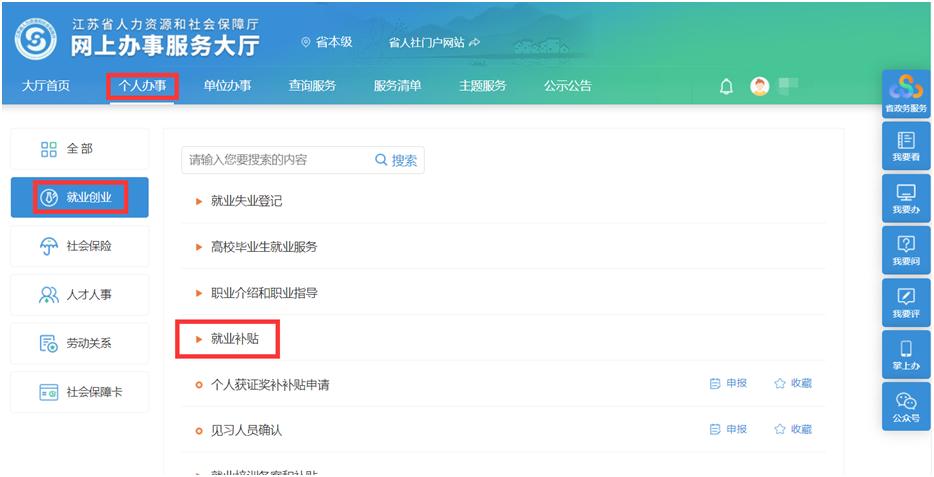The image size is (934, 477).
Task: Click the 我要评 feedback icon
Action: click(906, 303)
